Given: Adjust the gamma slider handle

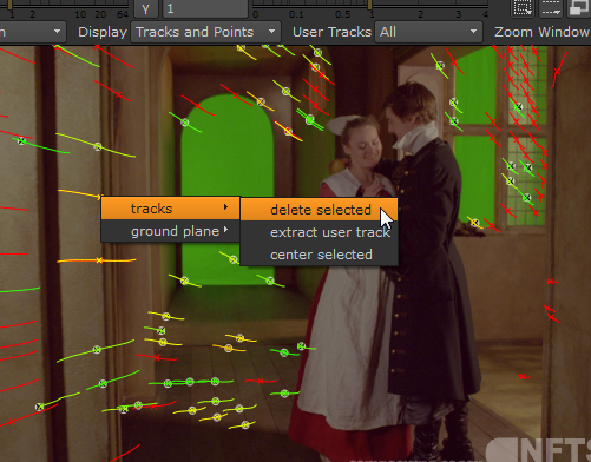Looking at the screenshot, I should (x=371, y=4).
